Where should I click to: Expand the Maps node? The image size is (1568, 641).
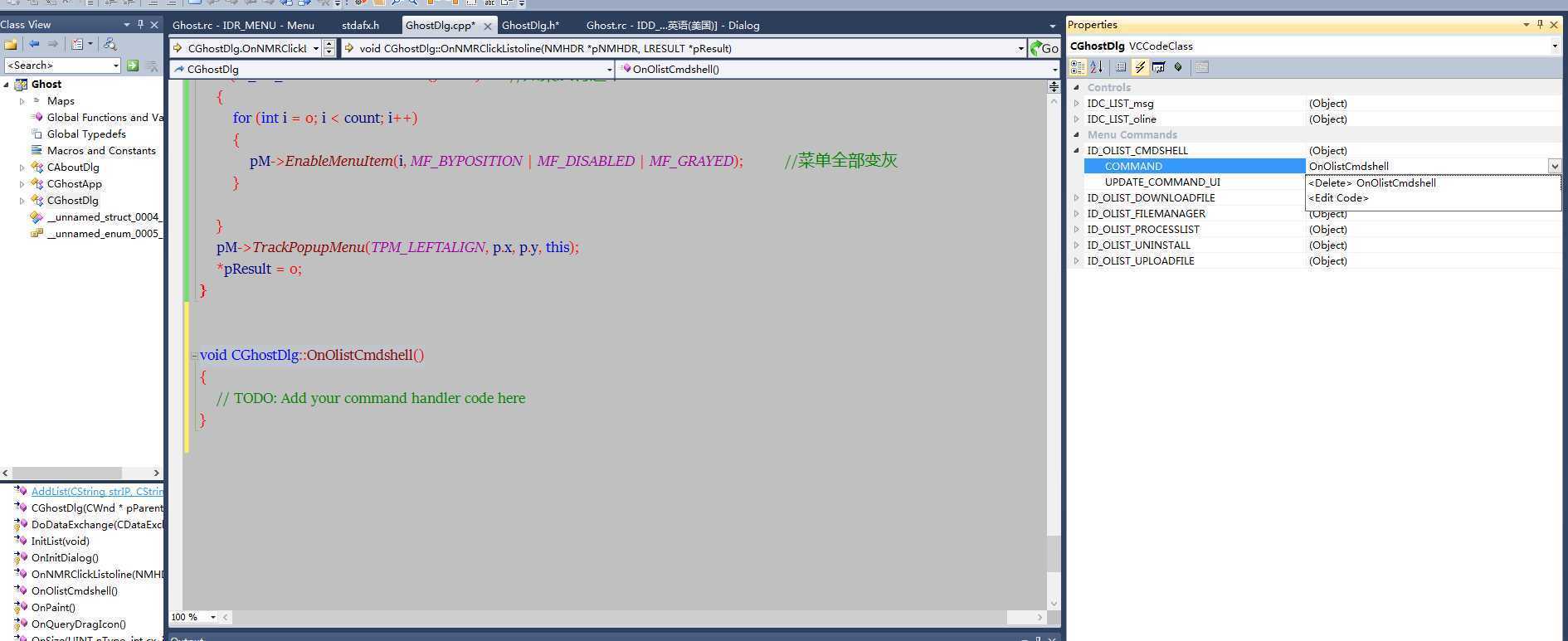point(22,101)
